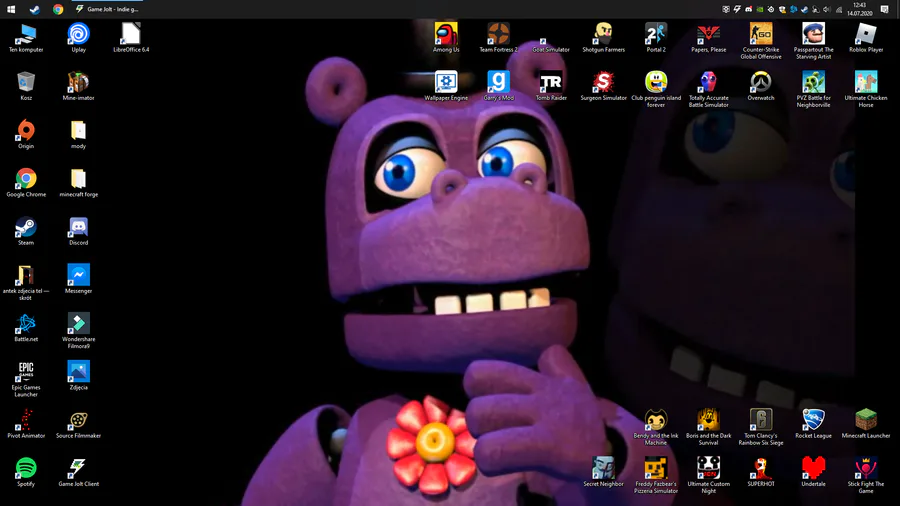Select Stick Fight The Game icon
This screenshot has width=900, height=506.
(x=866, y=476)
